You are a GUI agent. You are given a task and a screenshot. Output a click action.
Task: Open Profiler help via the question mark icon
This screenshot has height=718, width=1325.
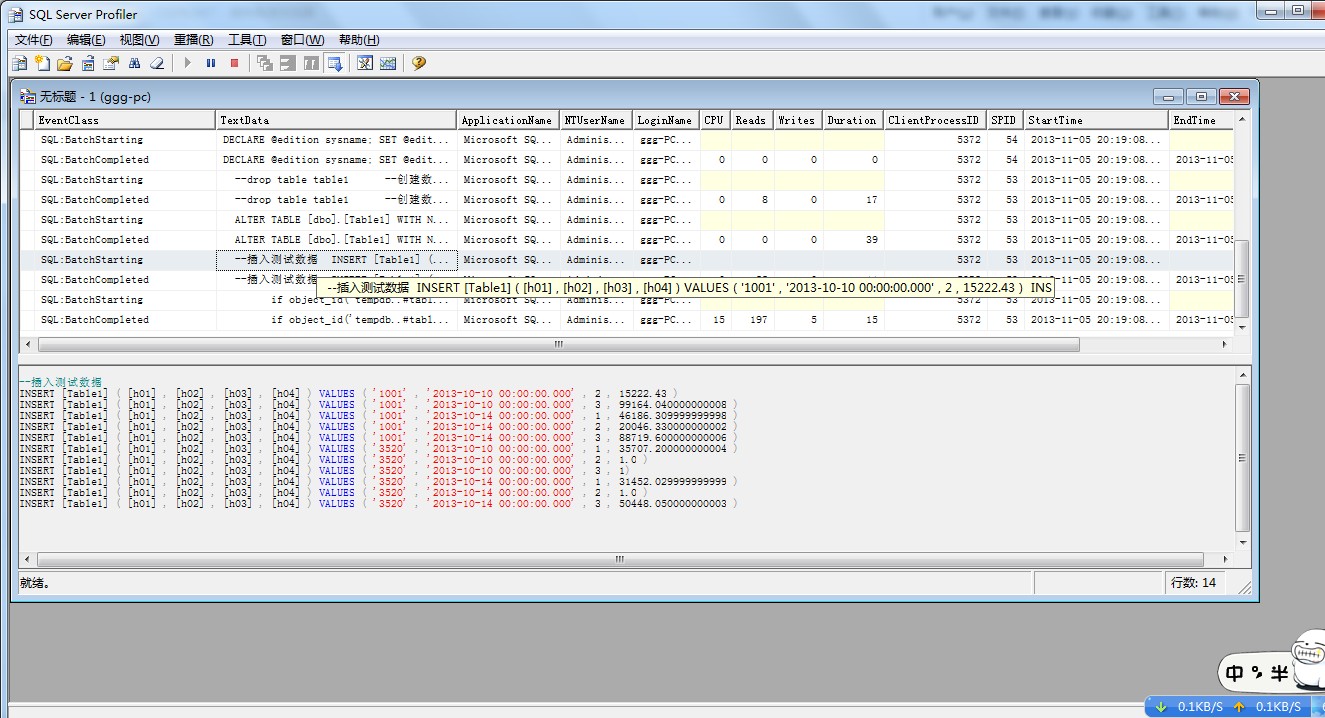(x=418, y=62)
